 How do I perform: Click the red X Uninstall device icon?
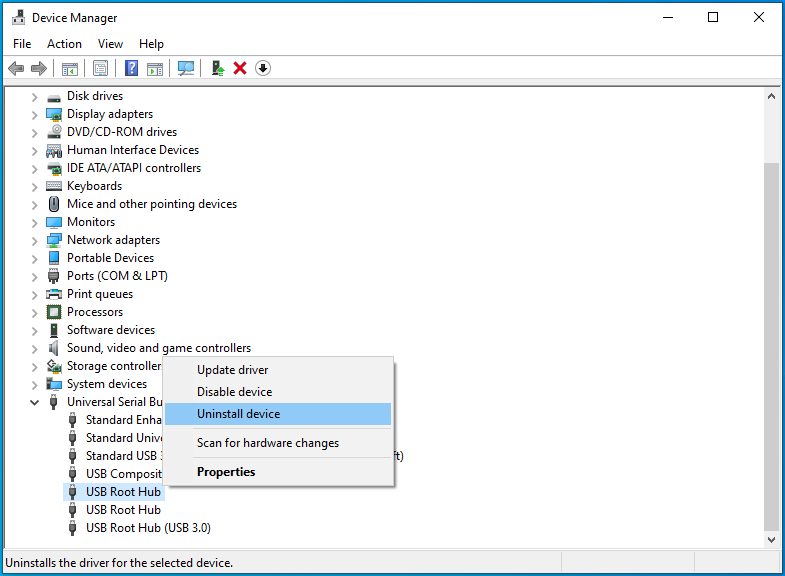pyautogui.click(x=240, y=68)
